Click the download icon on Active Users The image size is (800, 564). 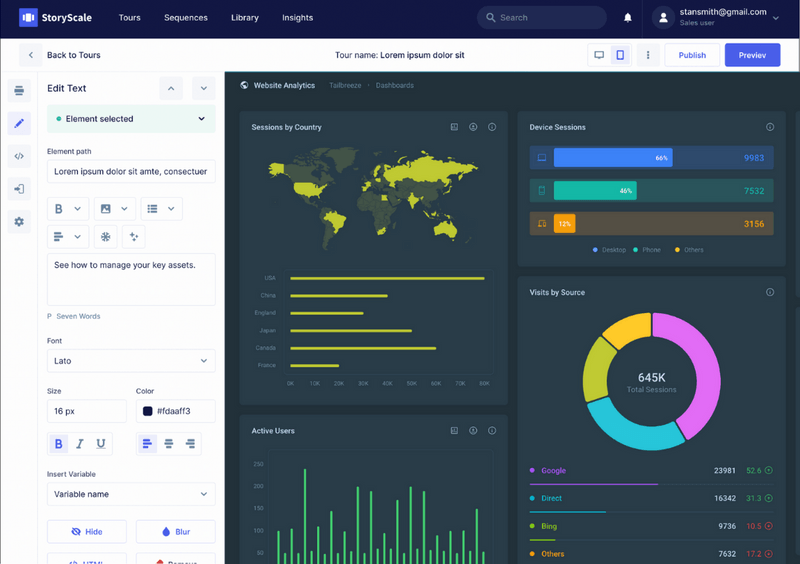pos(473,431)
